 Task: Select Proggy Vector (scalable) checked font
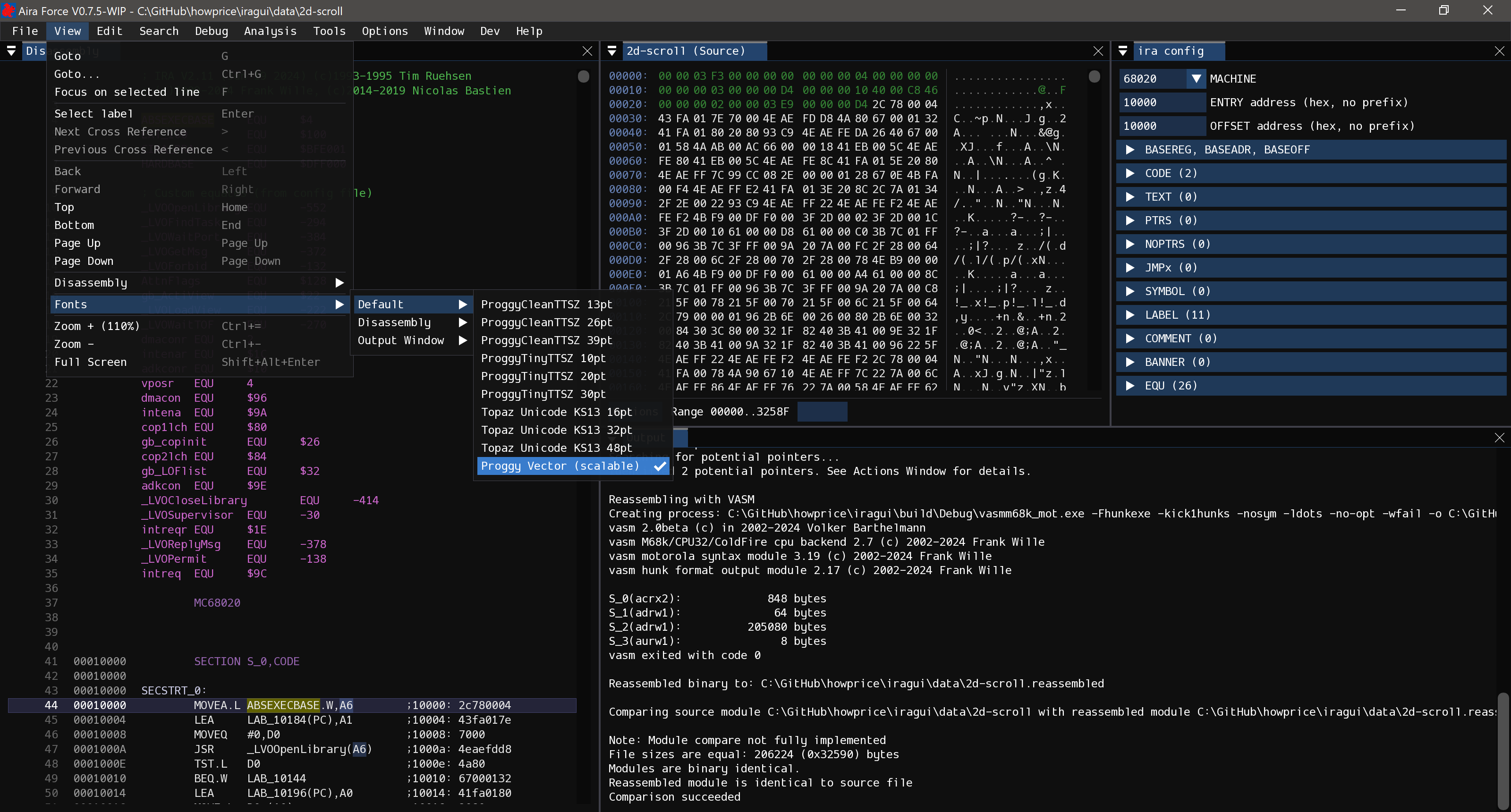(573, 465)
